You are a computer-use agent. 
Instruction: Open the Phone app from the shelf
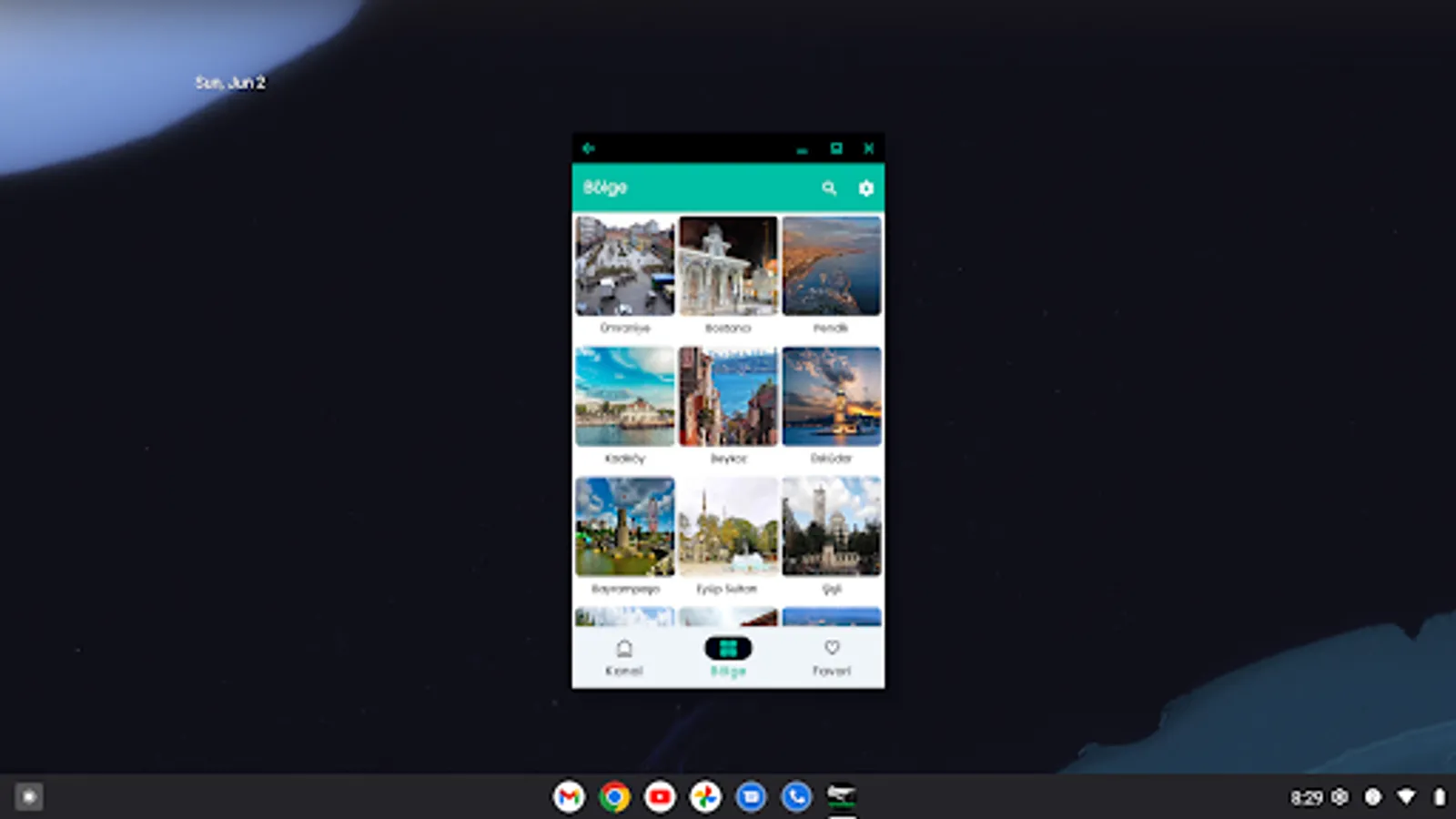point(795,795)
